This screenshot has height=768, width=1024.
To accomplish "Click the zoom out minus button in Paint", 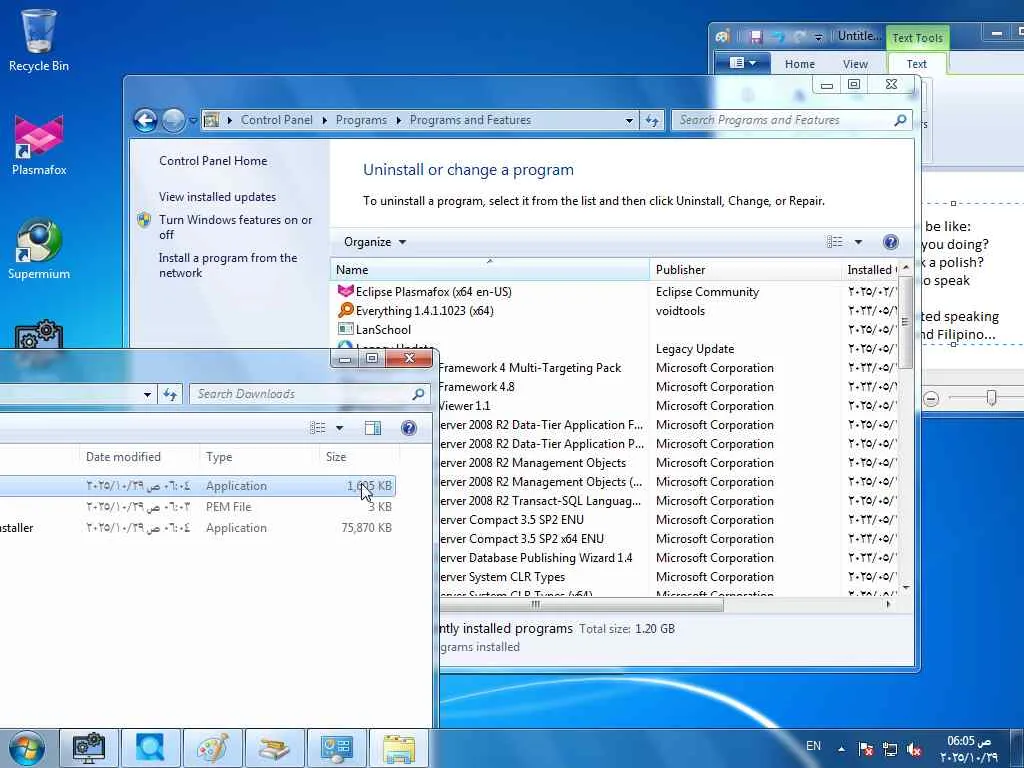I will pos(931,398).
